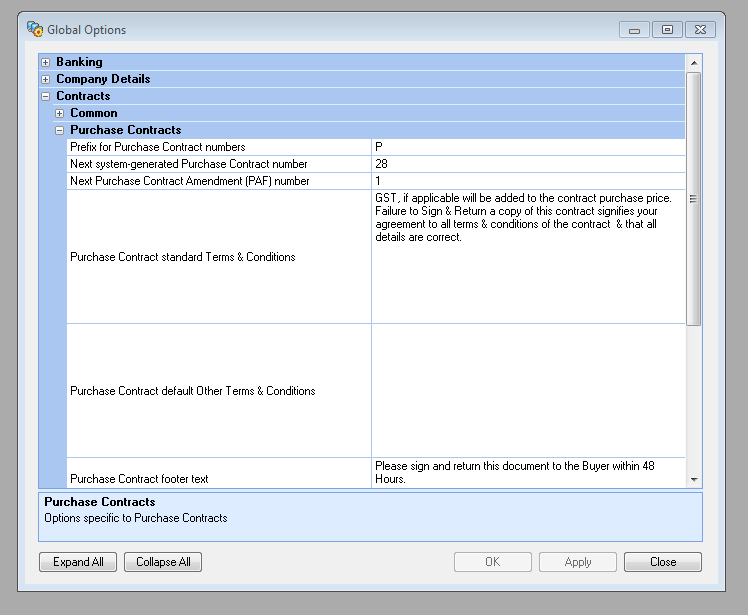Screen dimensions: 748x615
Task: Click the scroll down arrow
Action: pos(694,479)
